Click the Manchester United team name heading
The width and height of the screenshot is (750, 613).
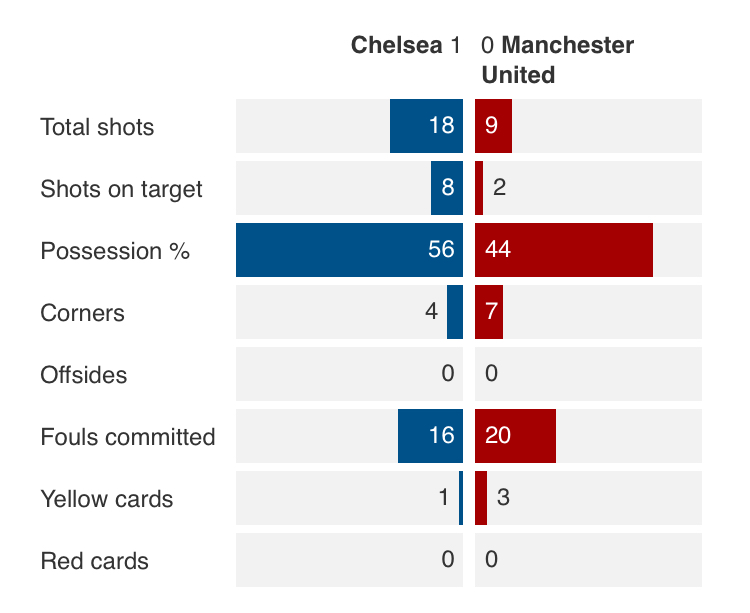[x=558, y=60]
